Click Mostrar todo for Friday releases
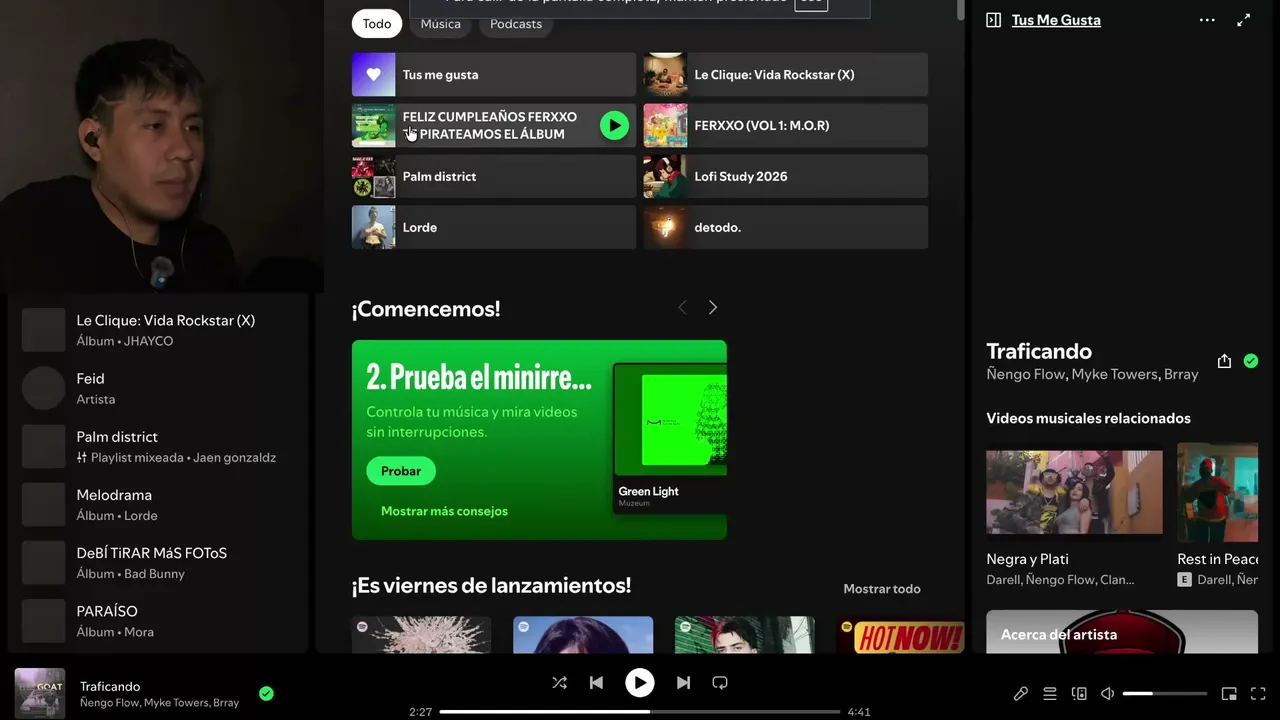1280x720 pixels. (882, 589)
